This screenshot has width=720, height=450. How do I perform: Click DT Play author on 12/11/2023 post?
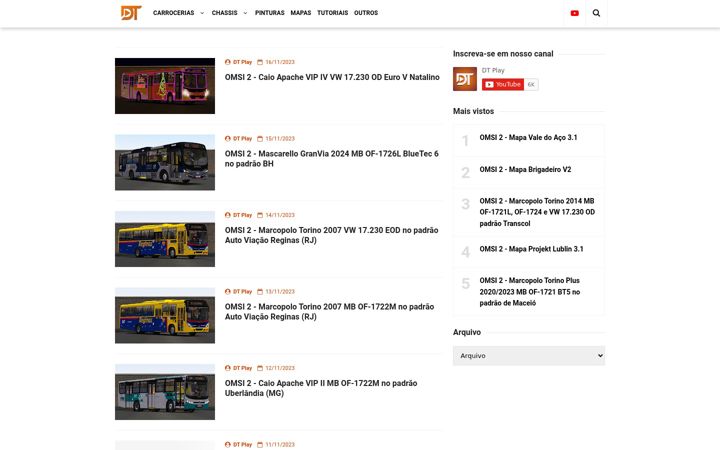click(242, 368)
